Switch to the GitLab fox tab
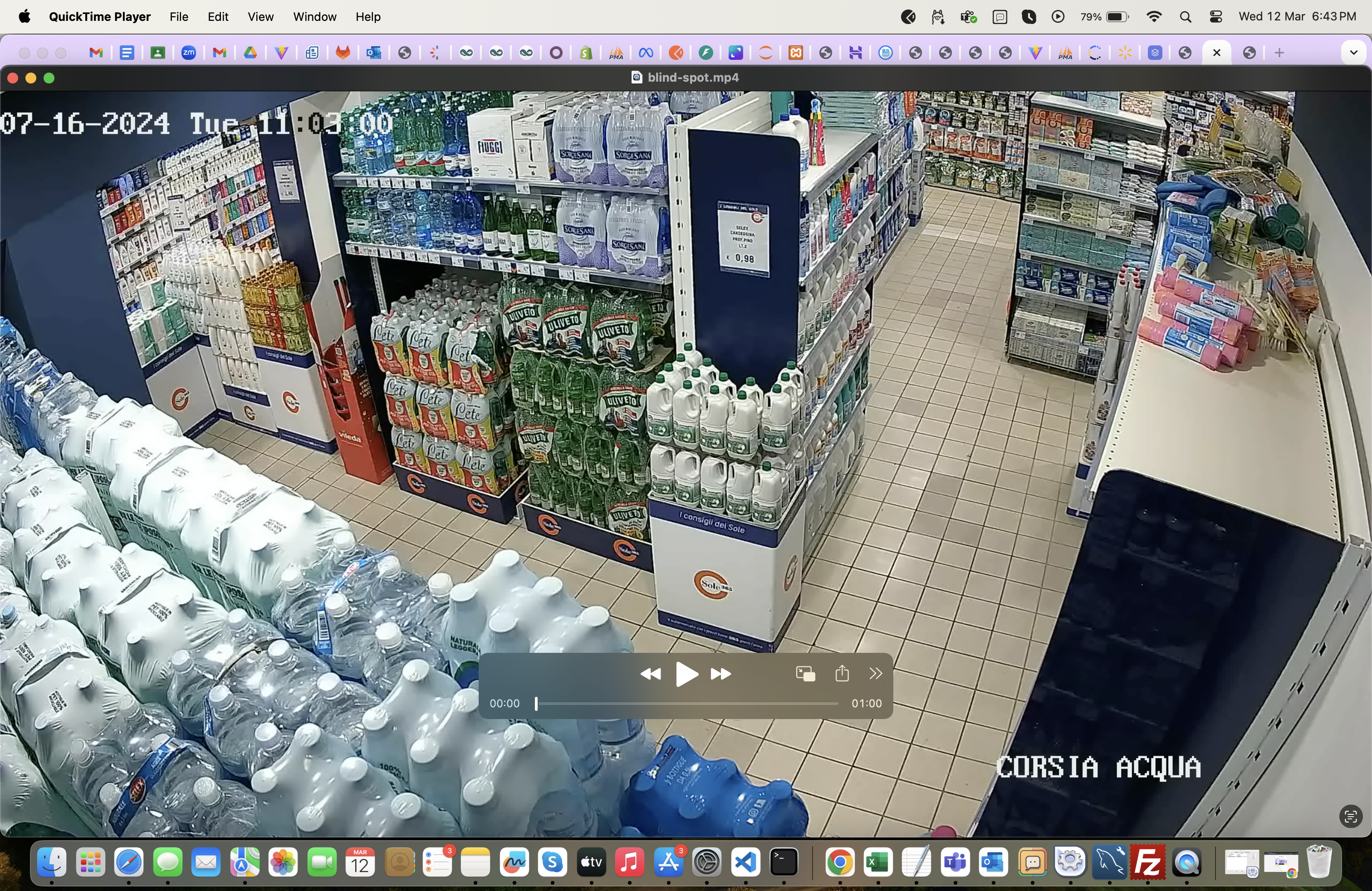This screenshot has height=891, width=1372. click(343, 53)
